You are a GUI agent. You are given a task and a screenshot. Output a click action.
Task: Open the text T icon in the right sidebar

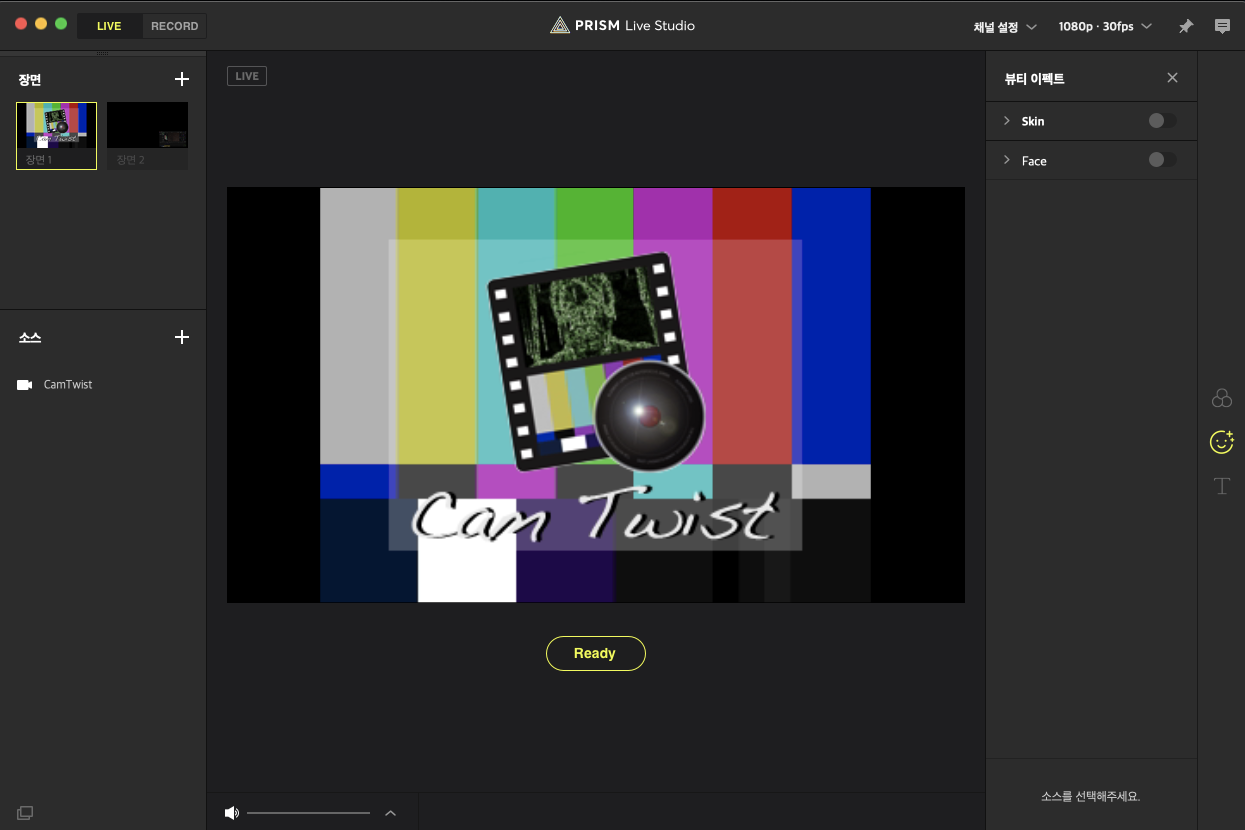[1222, 486]
